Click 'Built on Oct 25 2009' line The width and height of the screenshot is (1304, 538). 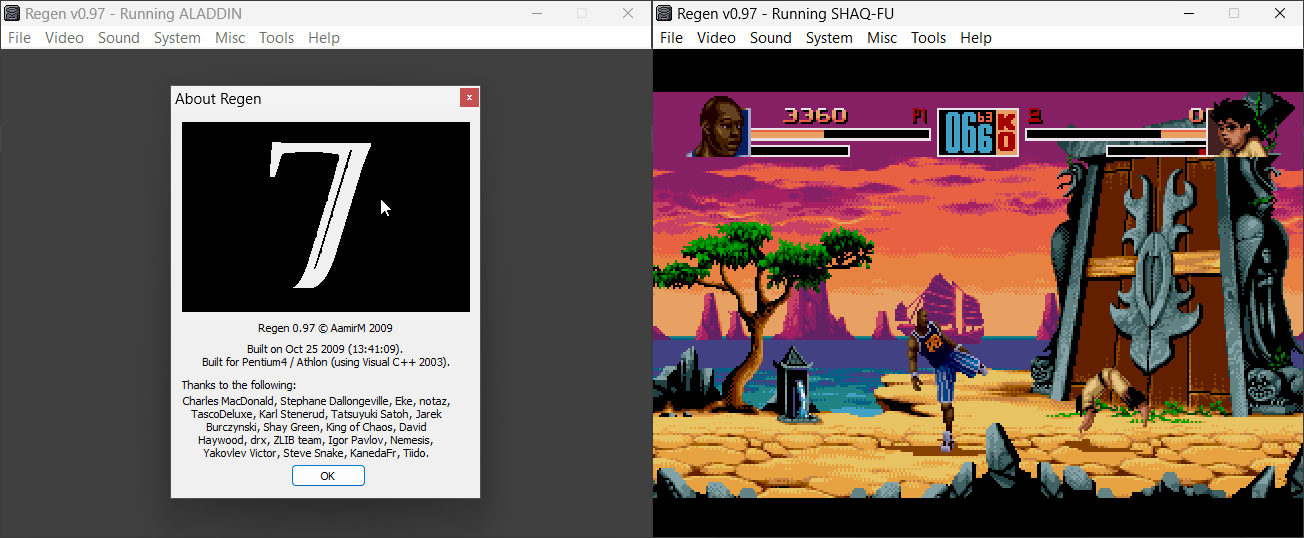click(x=326, y=348)
